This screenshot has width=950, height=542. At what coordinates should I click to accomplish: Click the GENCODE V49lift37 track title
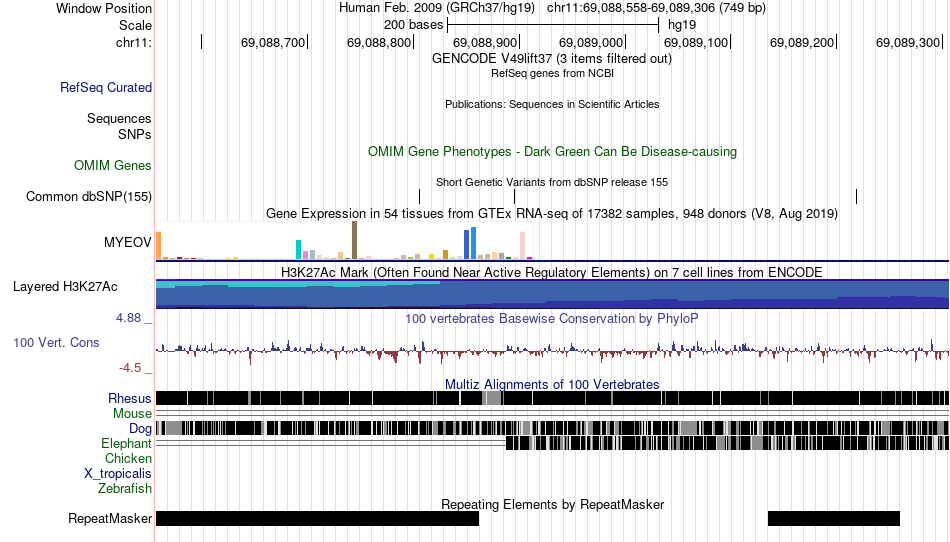(552, 59)
